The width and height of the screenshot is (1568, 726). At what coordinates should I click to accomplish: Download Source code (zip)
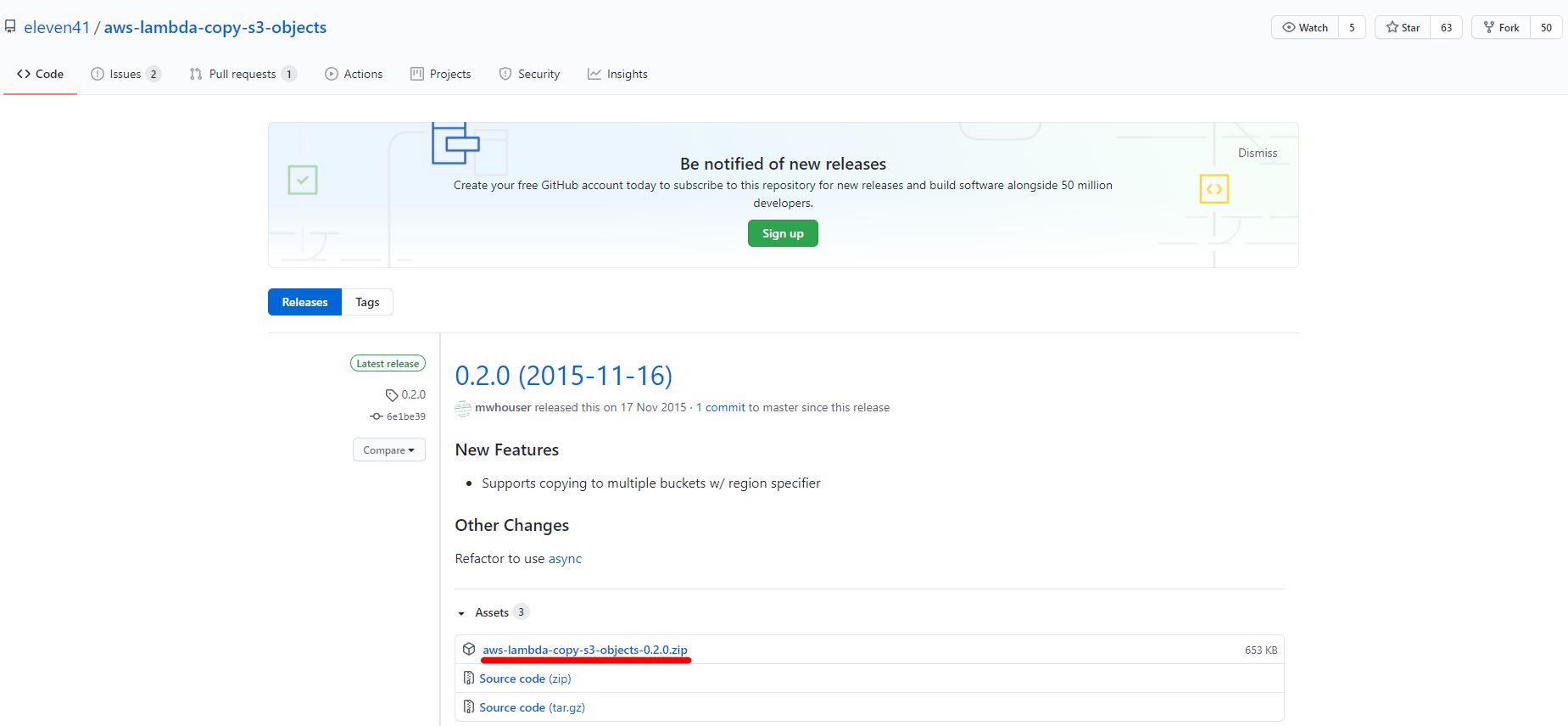pyautogui.click(x=525, y=679)
